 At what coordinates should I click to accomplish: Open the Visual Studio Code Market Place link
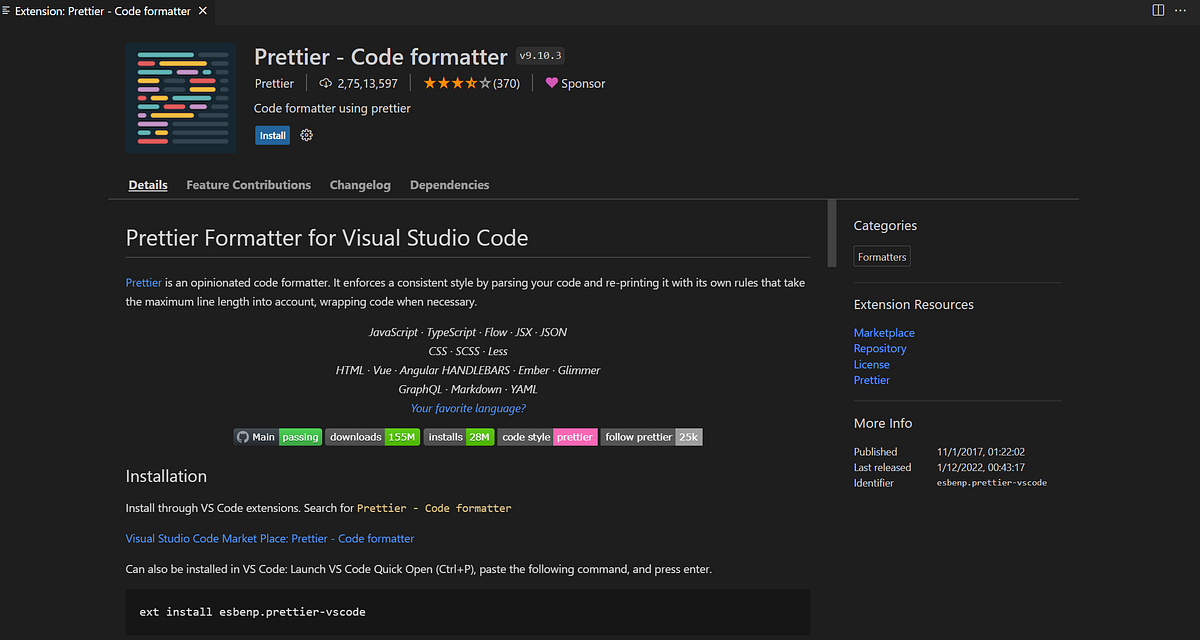click(x=270, y=538)
